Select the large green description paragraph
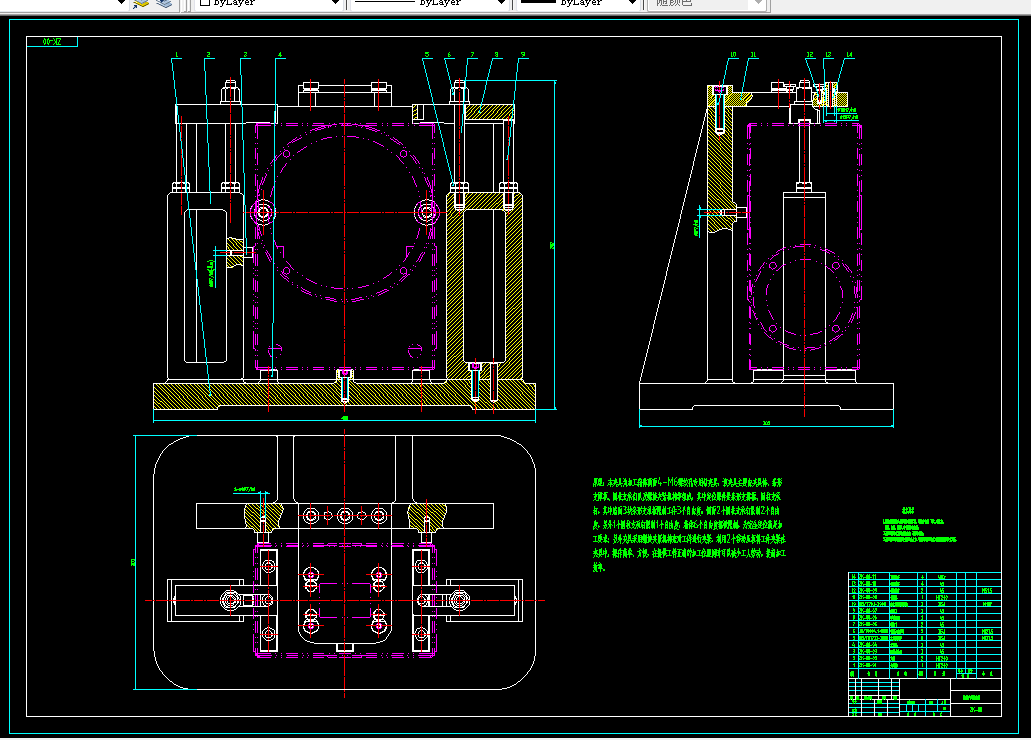The height and width of the screenshot is (740, 1031). click(689, 524)
